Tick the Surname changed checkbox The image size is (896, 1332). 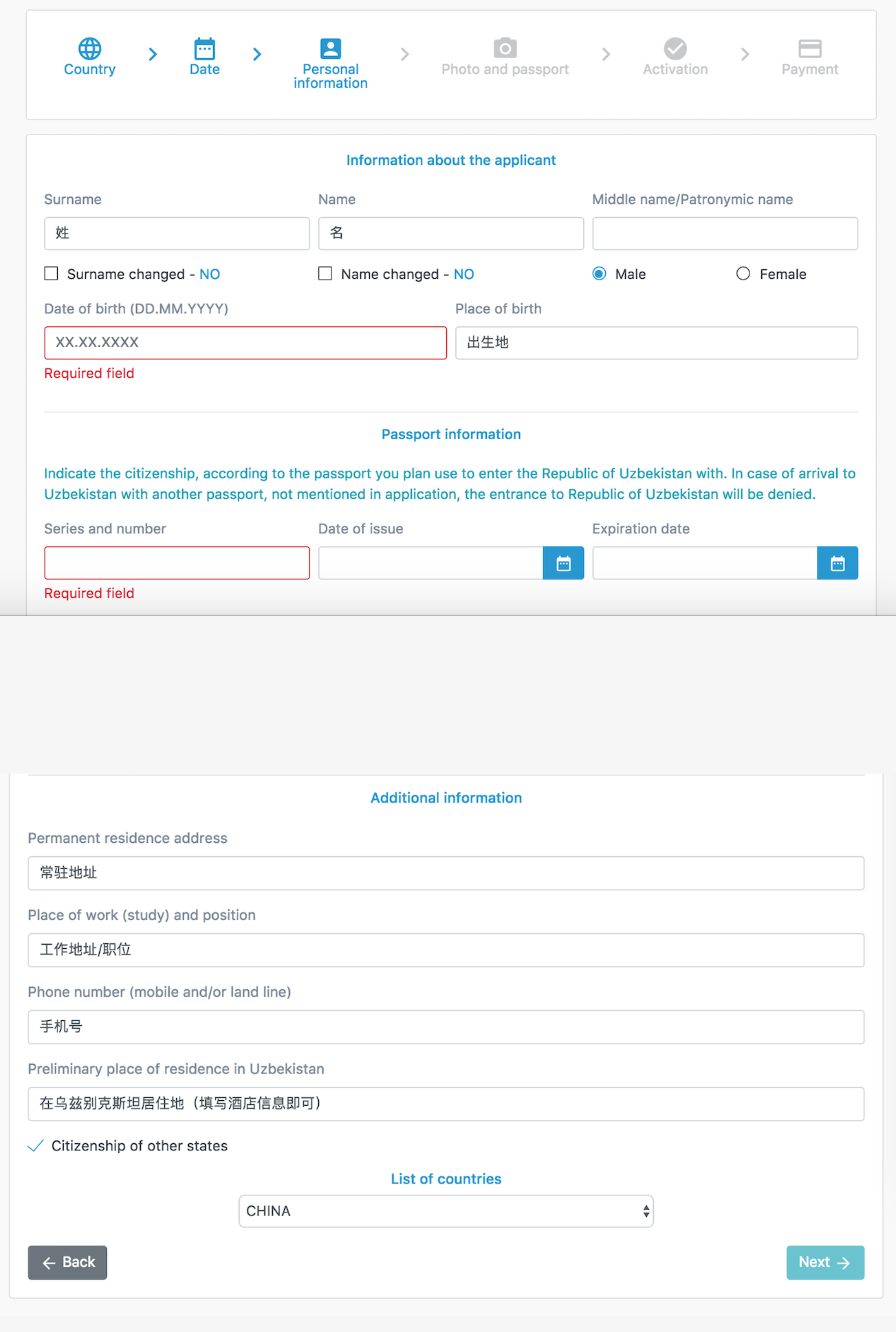[x=51, y=274]
